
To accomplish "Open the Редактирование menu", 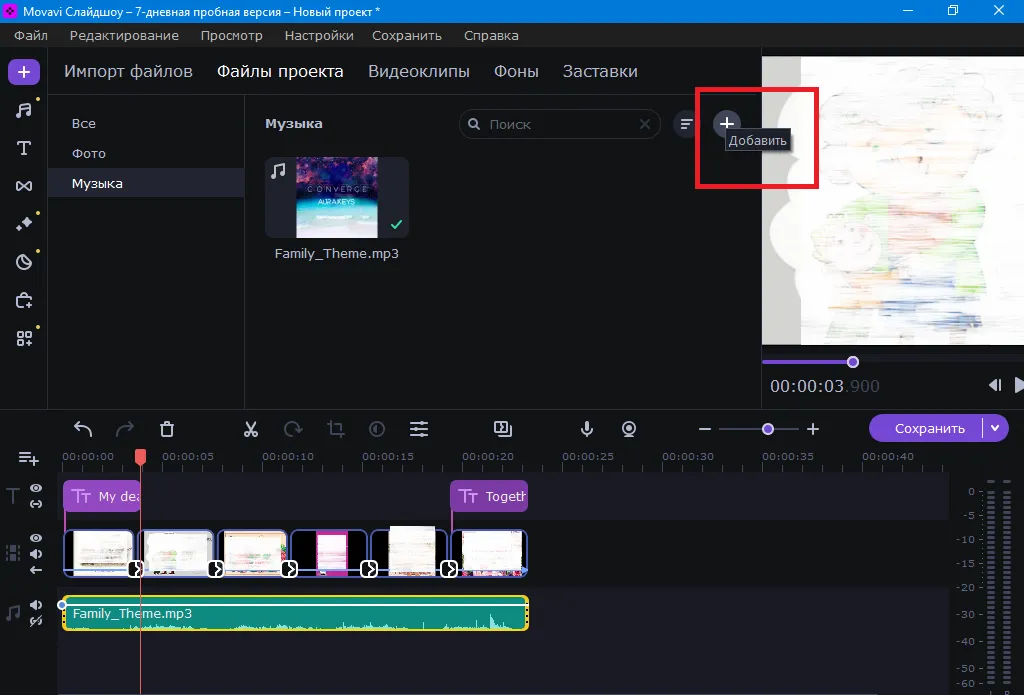I will point(124,35).
